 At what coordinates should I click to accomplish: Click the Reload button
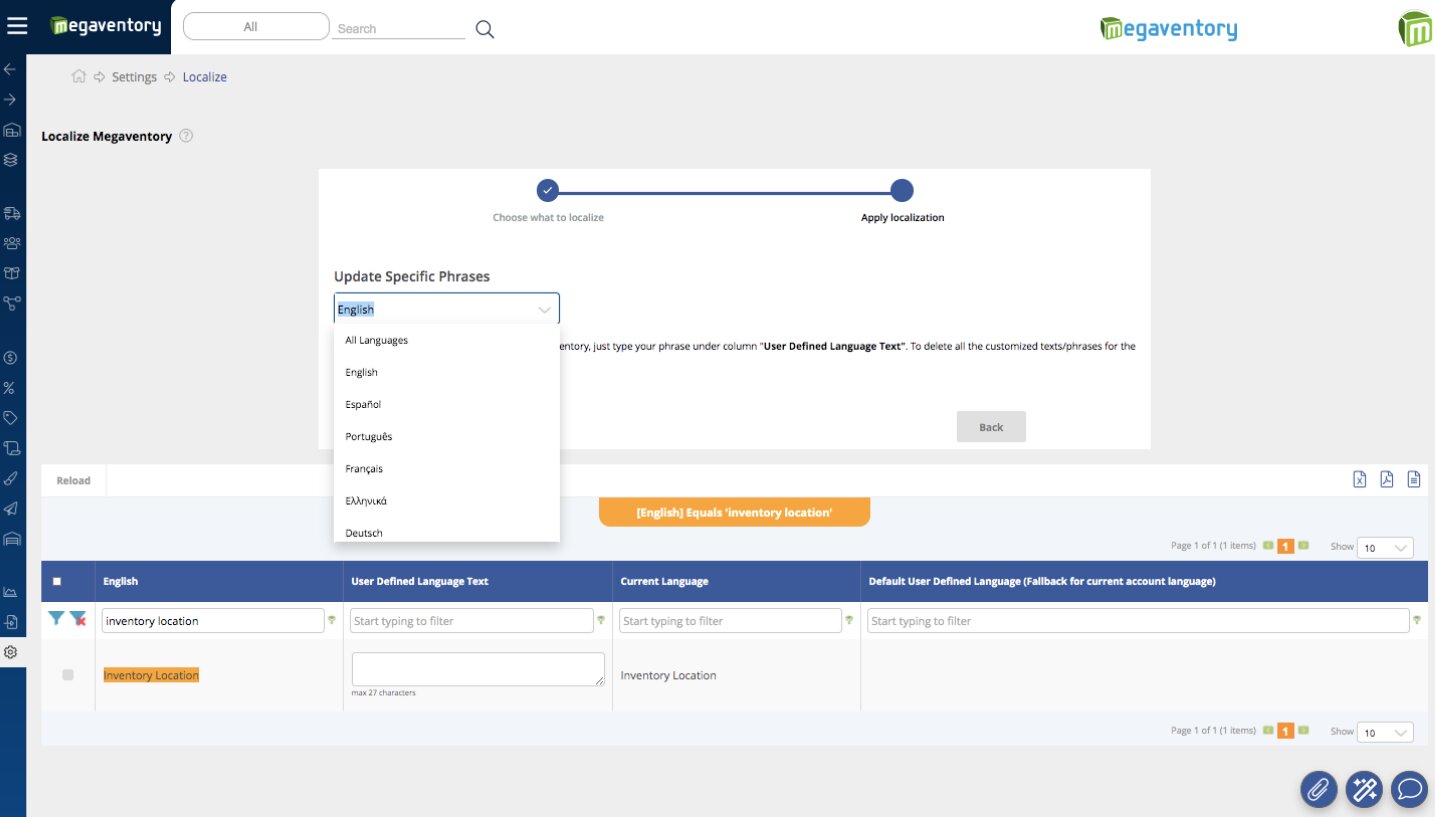(73, 481)
